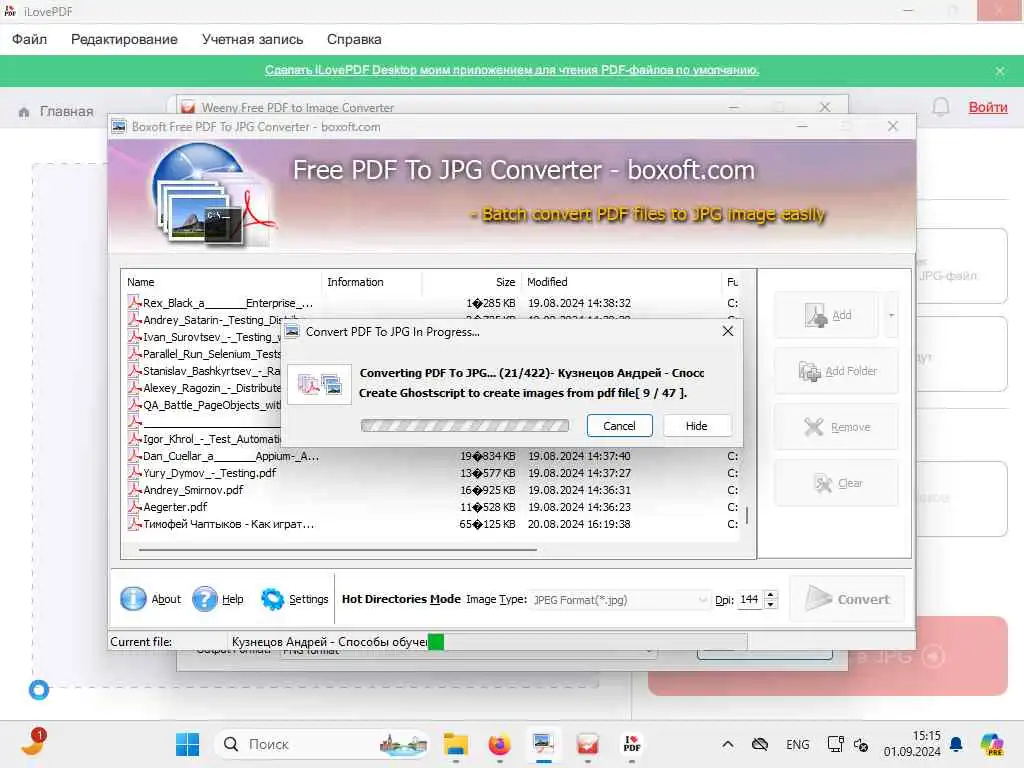Select Andrey_Smirnov.pdf row
Screen dimensions: 1024x768
tap(432, 490)
